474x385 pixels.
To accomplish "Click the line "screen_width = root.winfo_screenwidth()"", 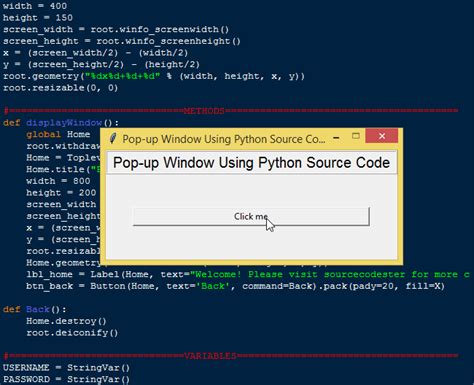I will tap(116, 29).
